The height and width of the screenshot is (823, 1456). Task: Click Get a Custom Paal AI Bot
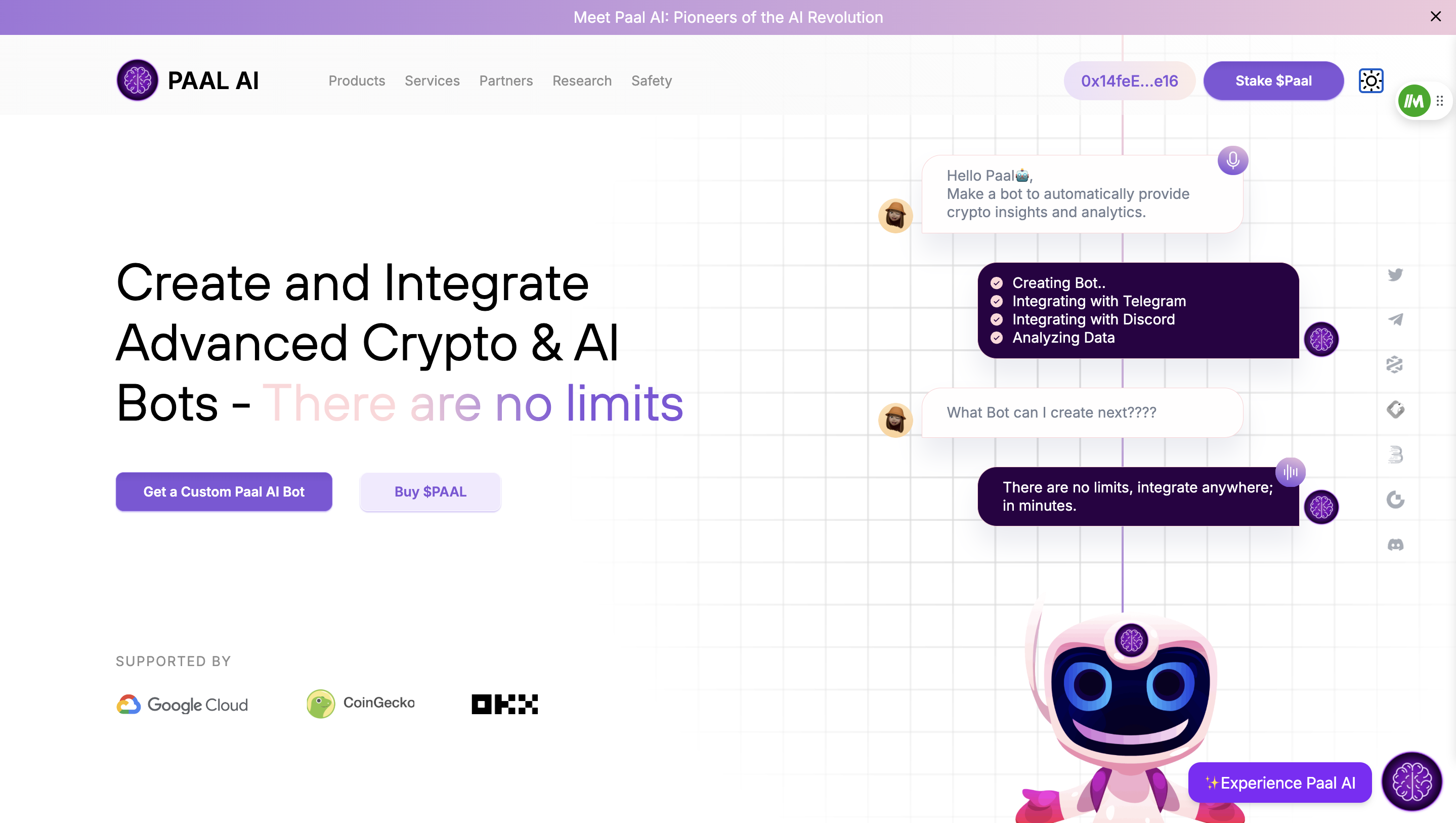tap(223, 492)
